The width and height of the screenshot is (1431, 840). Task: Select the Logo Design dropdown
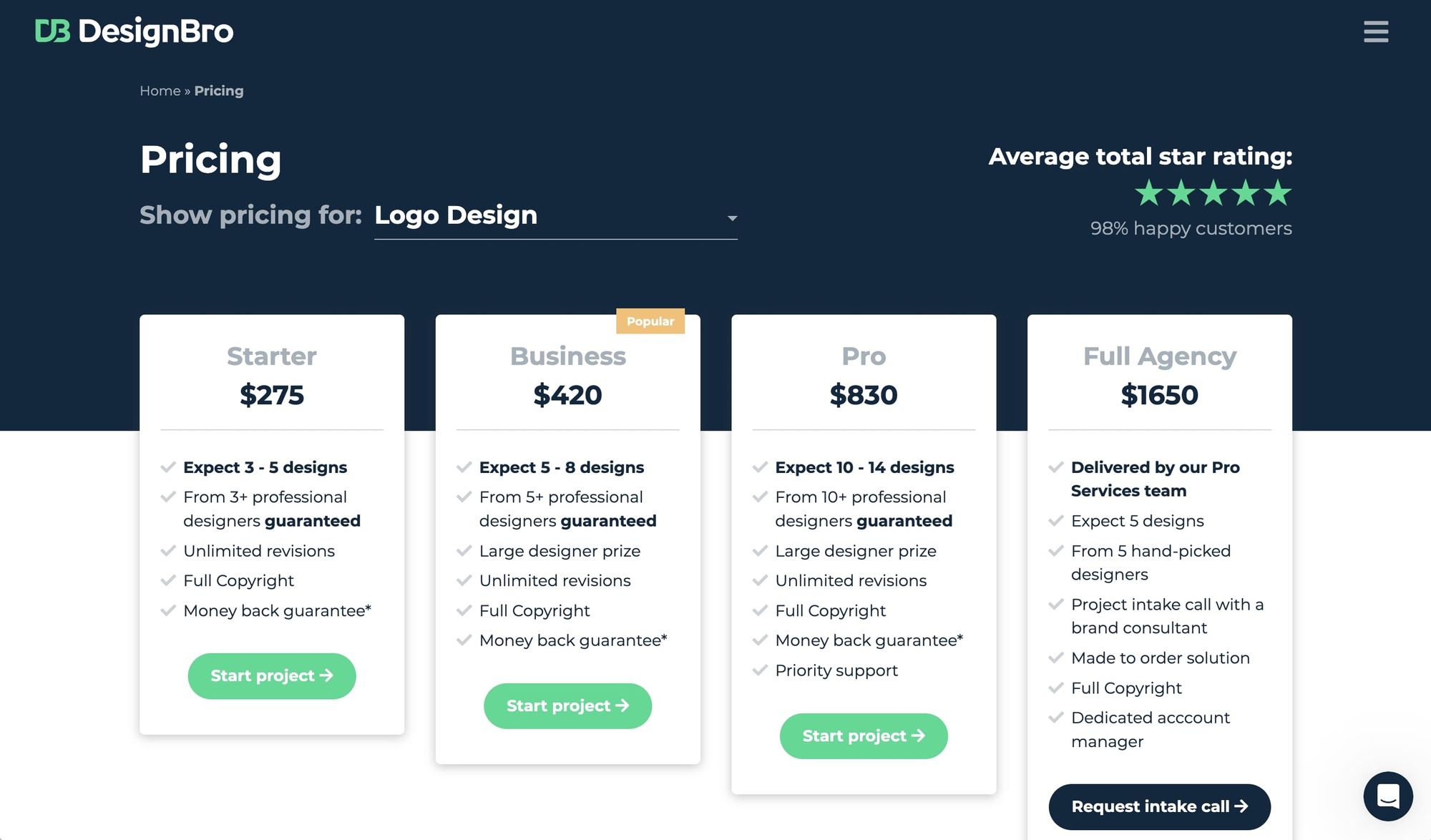[x=555, y=216]
